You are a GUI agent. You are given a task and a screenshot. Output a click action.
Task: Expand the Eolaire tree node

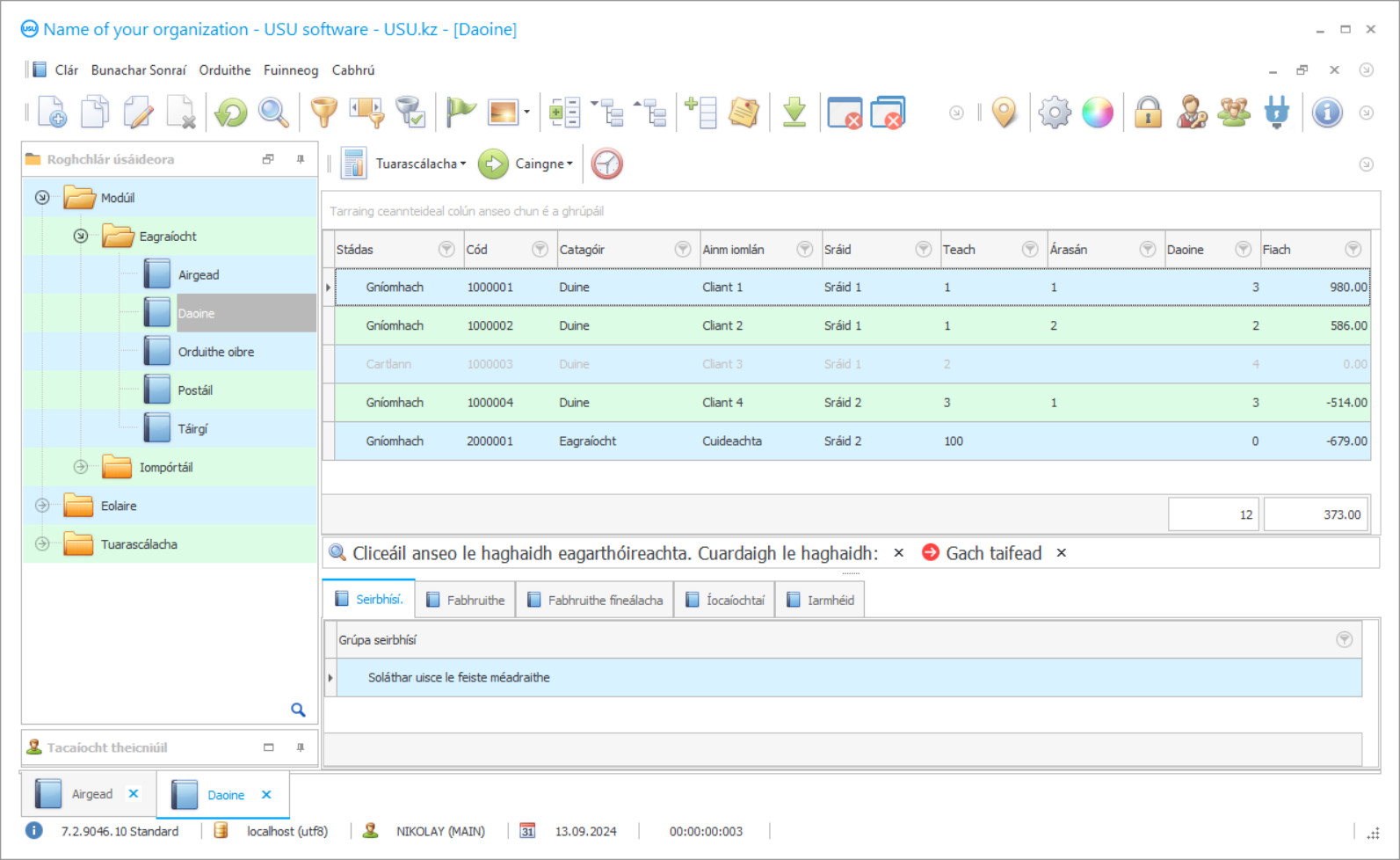pos(42,506)
